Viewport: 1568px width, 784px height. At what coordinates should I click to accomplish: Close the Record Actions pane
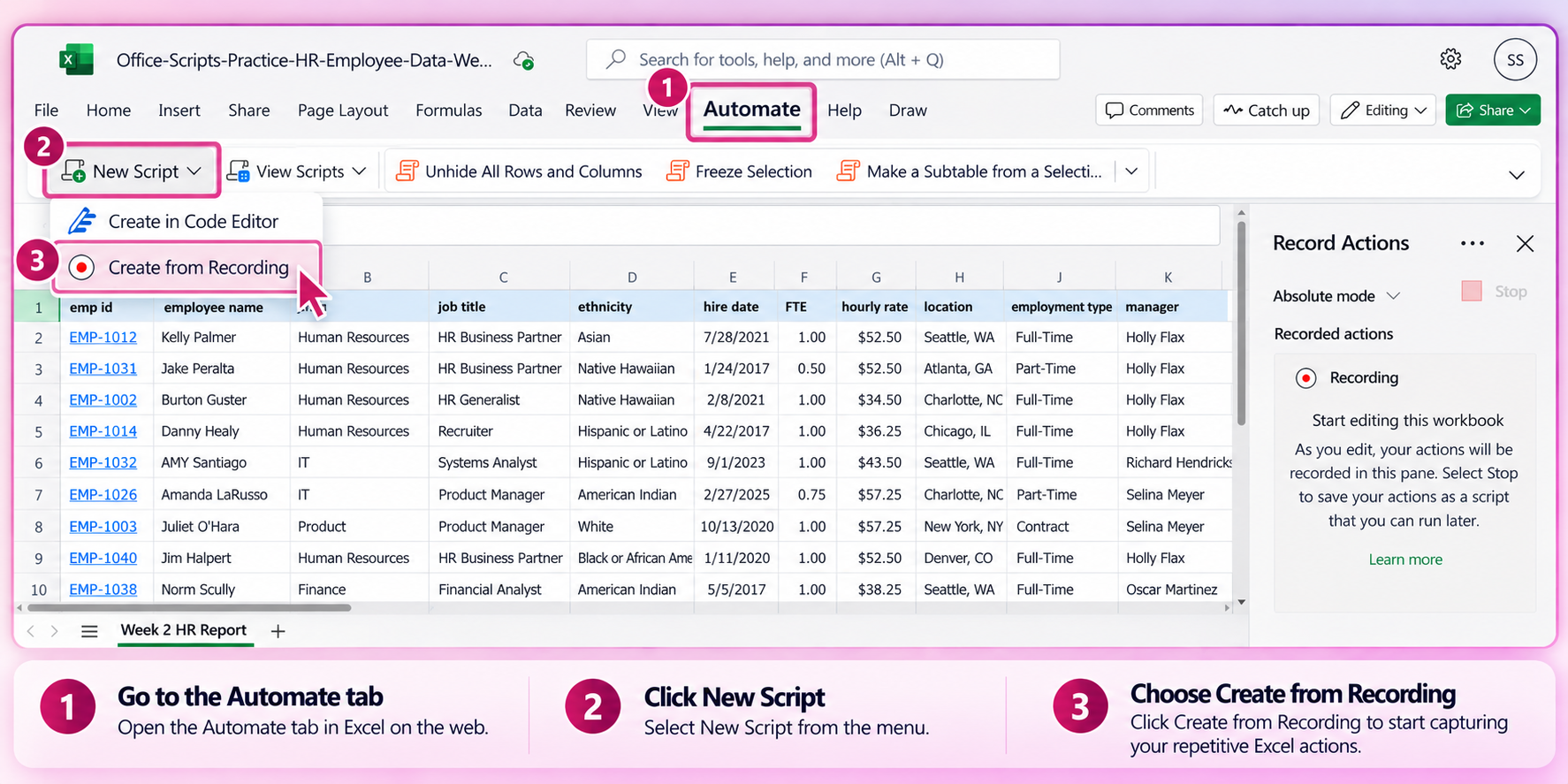point(1525,243)
